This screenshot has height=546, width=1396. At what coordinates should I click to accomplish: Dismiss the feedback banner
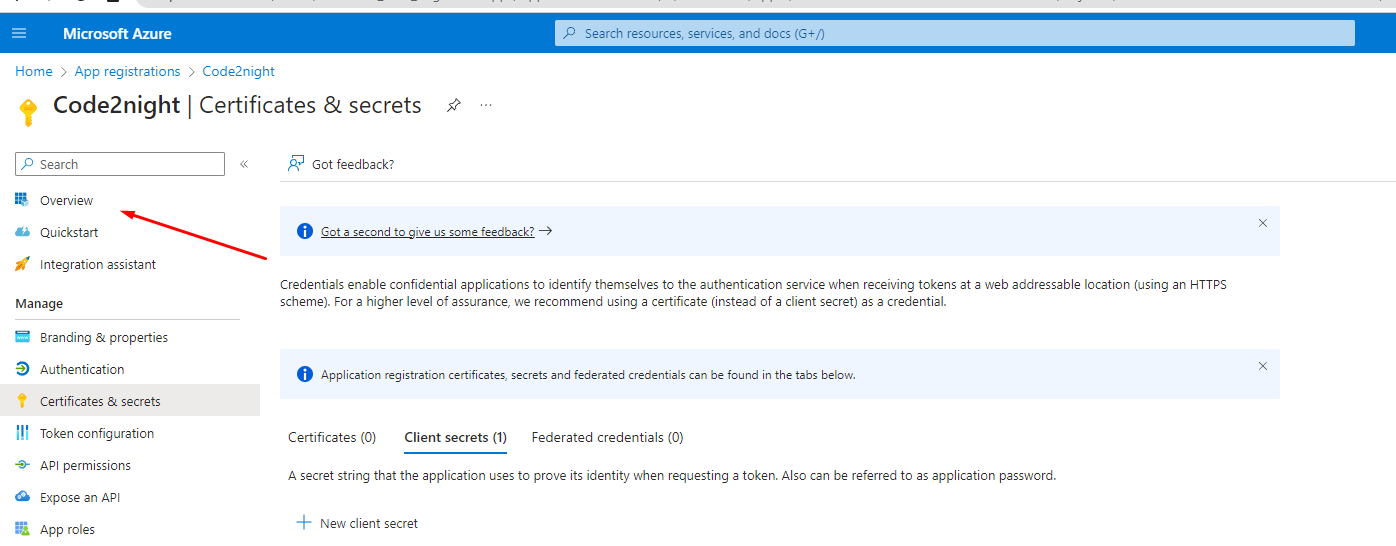tap(1263, 223)
